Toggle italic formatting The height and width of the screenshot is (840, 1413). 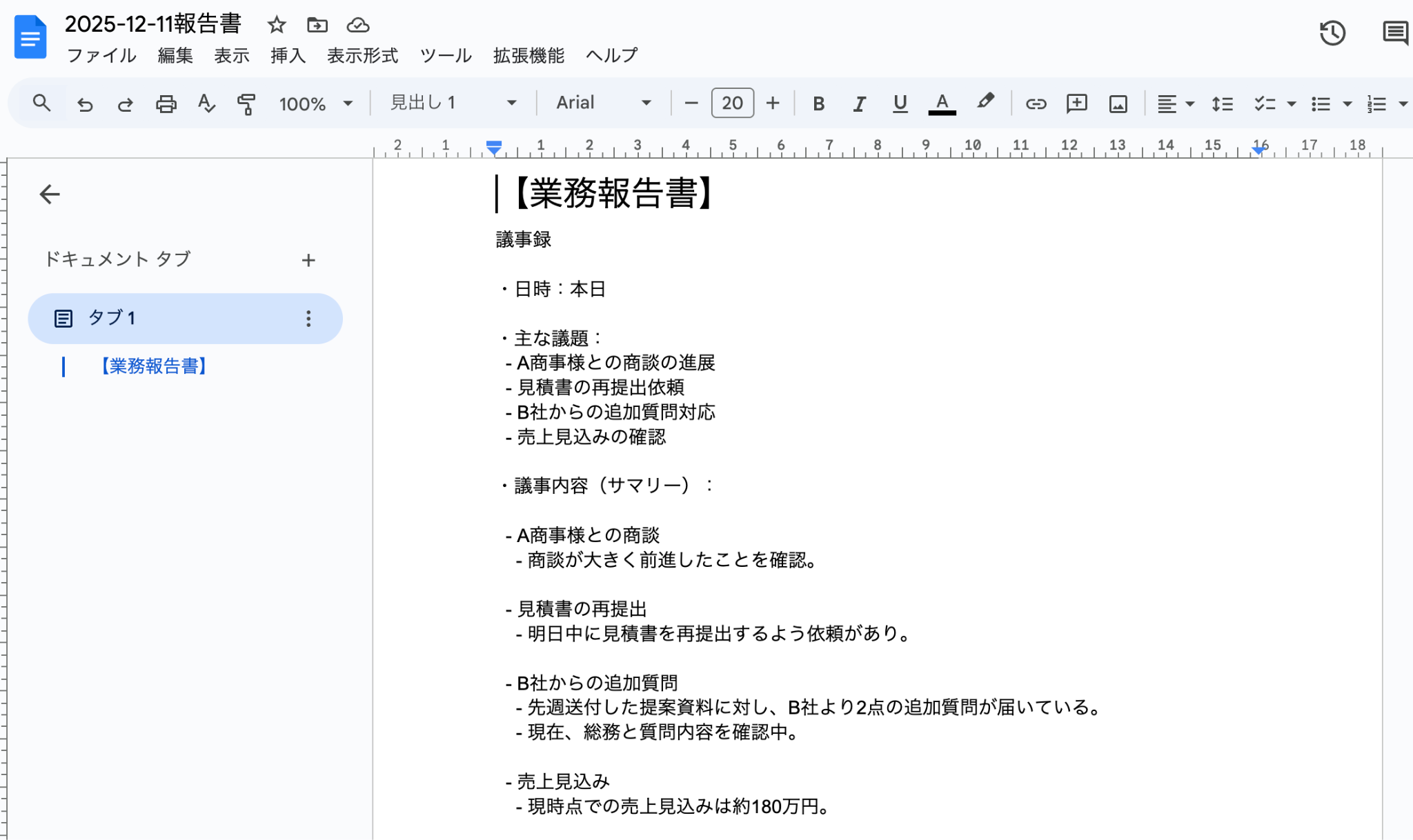pyautogui.click(x=859, y=103)
